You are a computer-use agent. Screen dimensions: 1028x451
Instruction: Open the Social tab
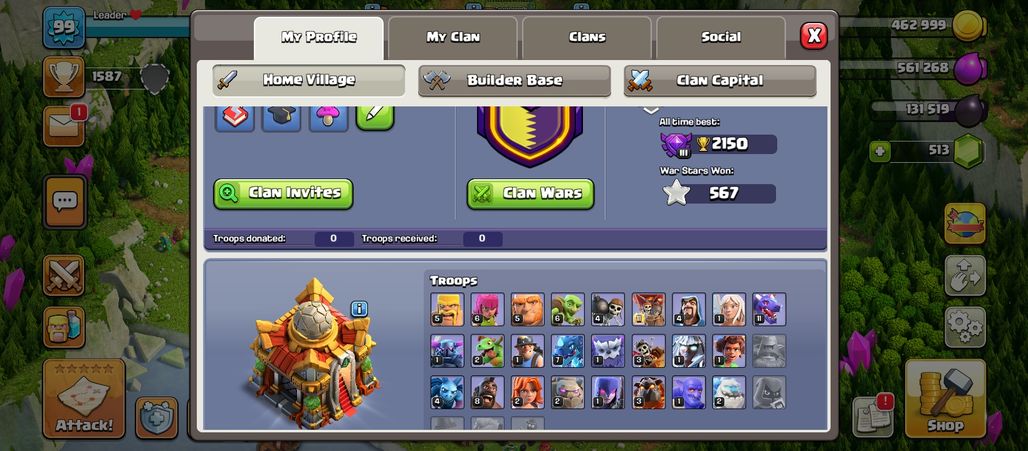pos(721,37)
